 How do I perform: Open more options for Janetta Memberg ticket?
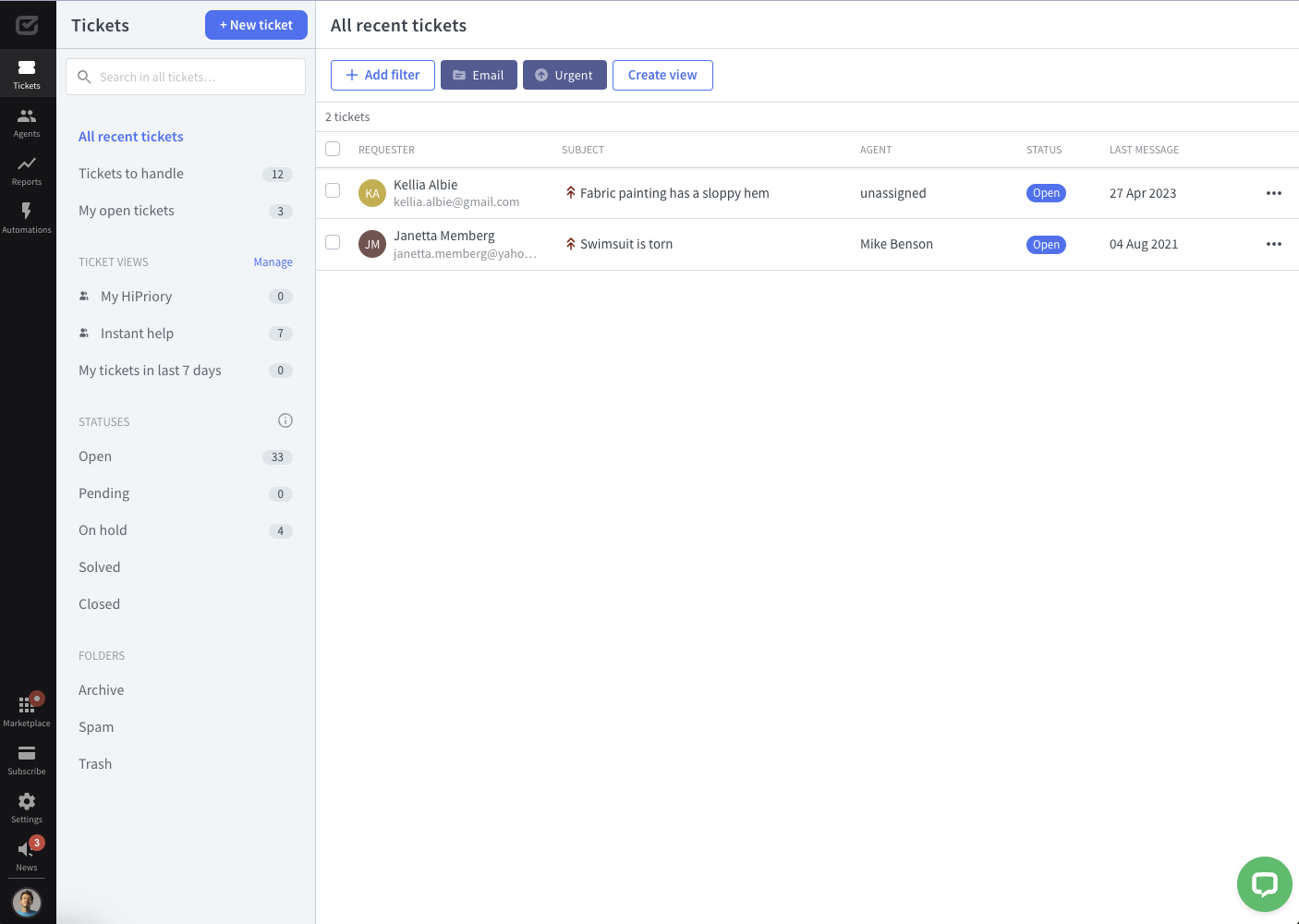click(1274, 244)
